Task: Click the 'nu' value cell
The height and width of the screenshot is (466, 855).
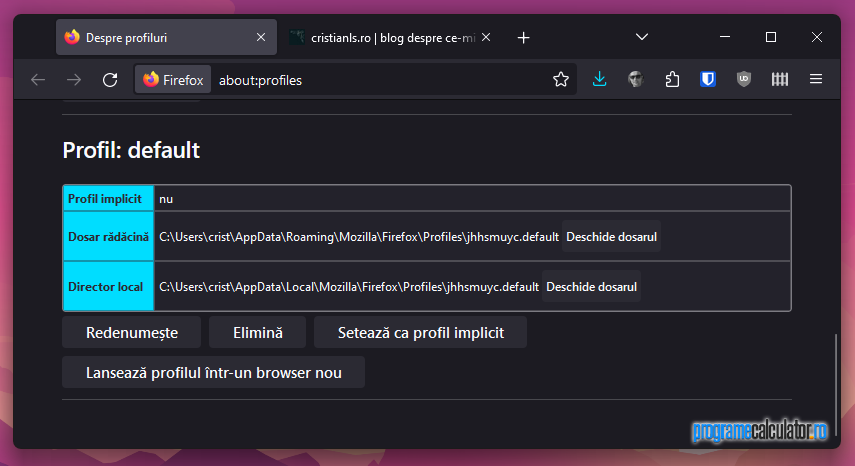Action: click(472, 198)
